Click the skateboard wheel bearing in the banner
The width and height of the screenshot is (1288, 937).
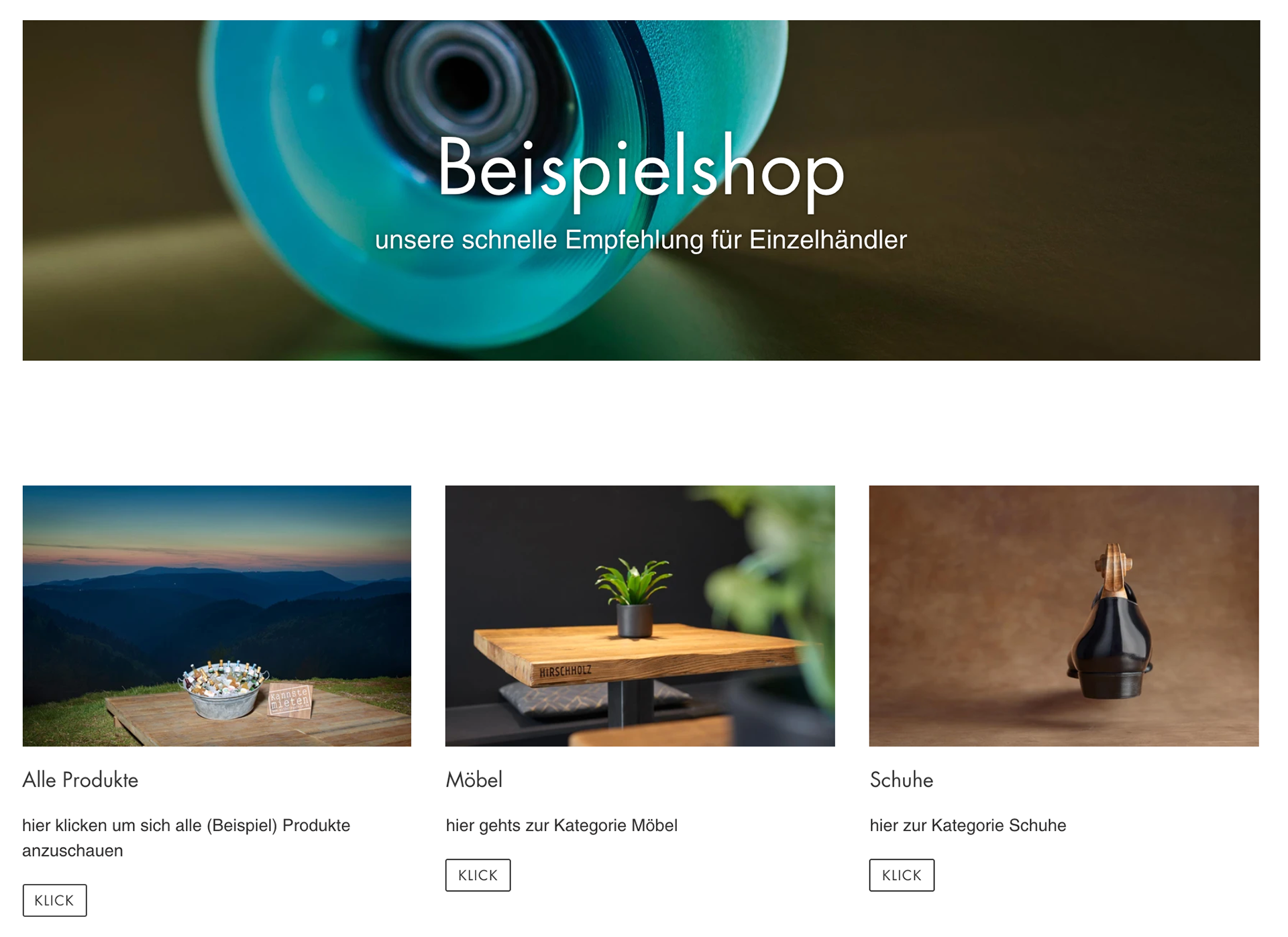pyautogui.click(x=463, y=84)
